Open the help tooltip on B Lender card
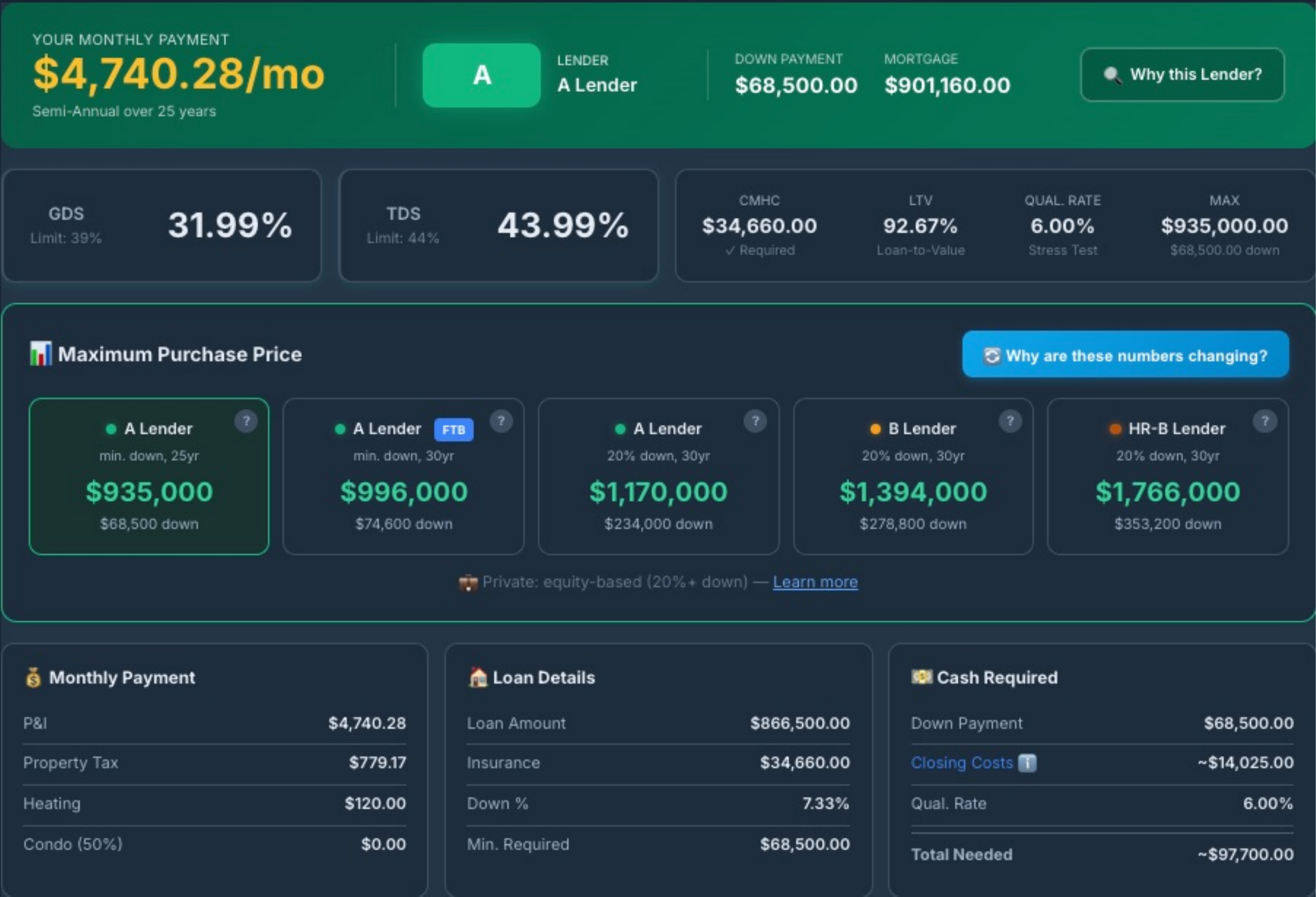The width and height of the screenshot is (1316, 897). (x=1011, y=421)
